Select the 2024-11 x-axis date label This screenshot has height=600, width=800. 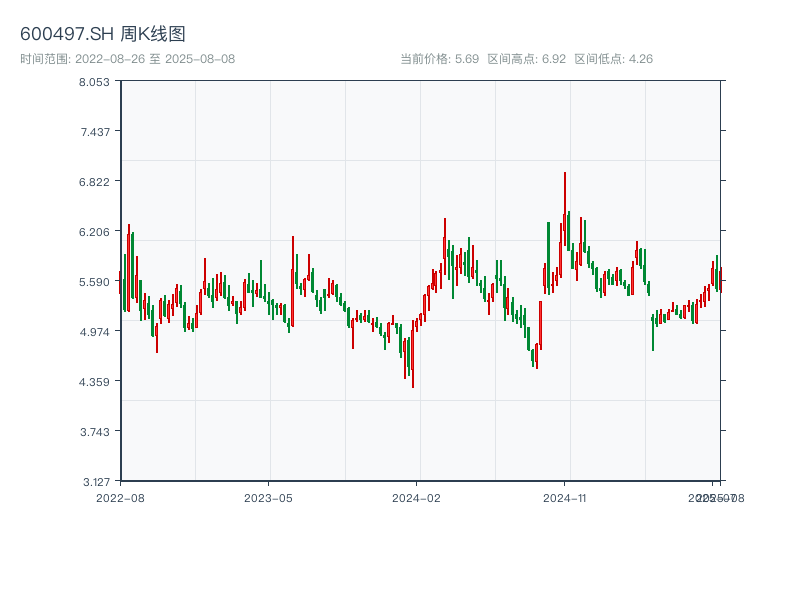point(564,497)
